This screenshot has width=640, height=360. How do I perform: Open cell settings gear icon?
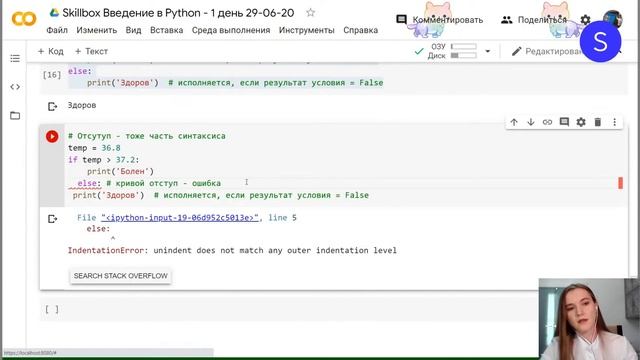click(581, 122)
